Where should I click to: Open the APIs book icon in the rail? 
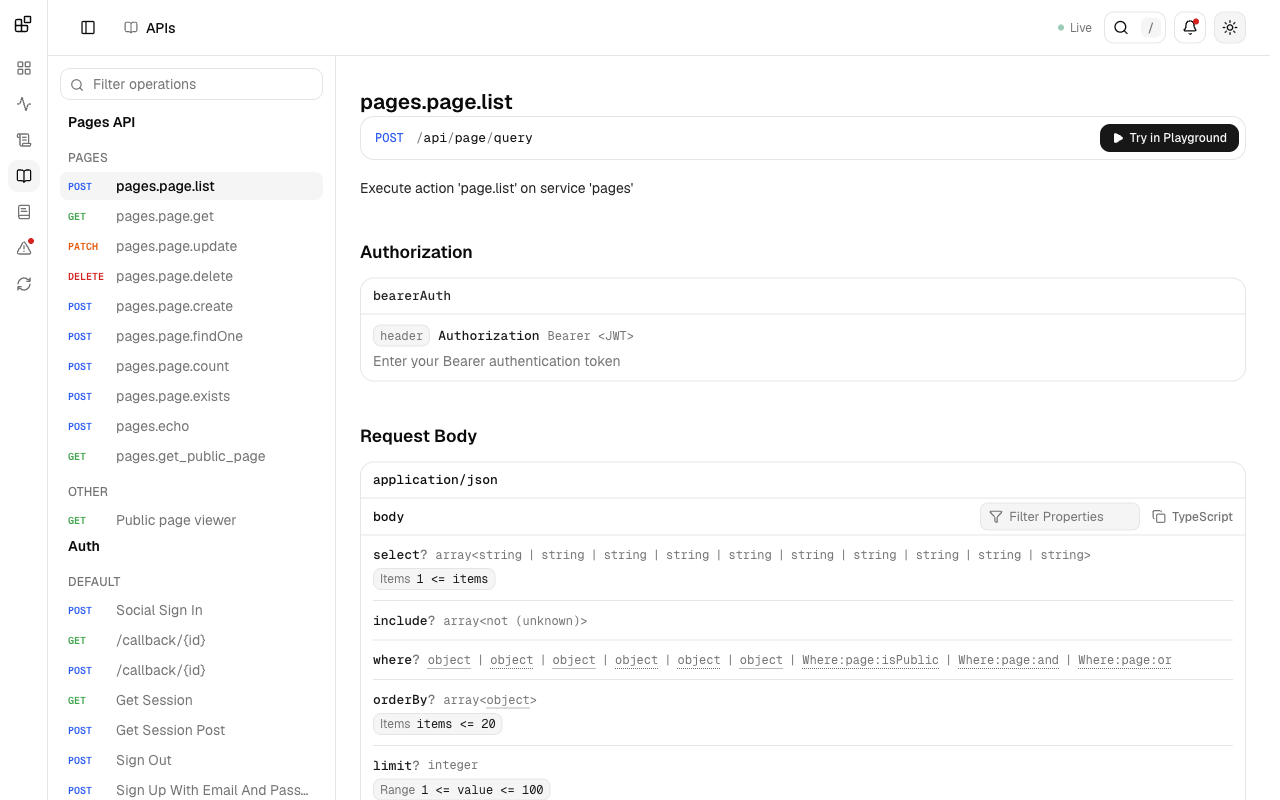24,176
